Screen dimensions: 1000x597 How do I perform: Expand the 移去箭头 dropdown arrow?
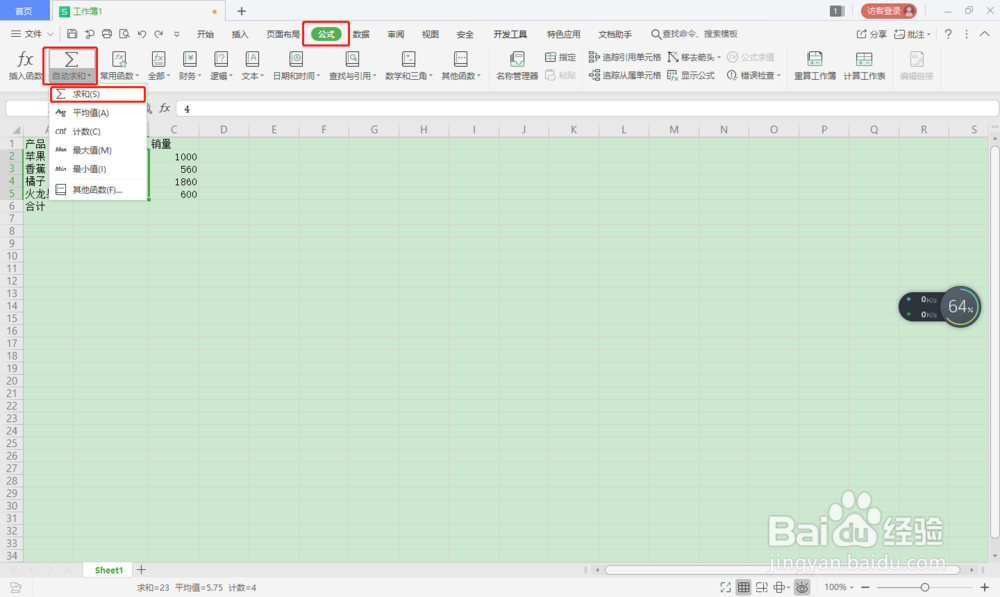point(719,58)
